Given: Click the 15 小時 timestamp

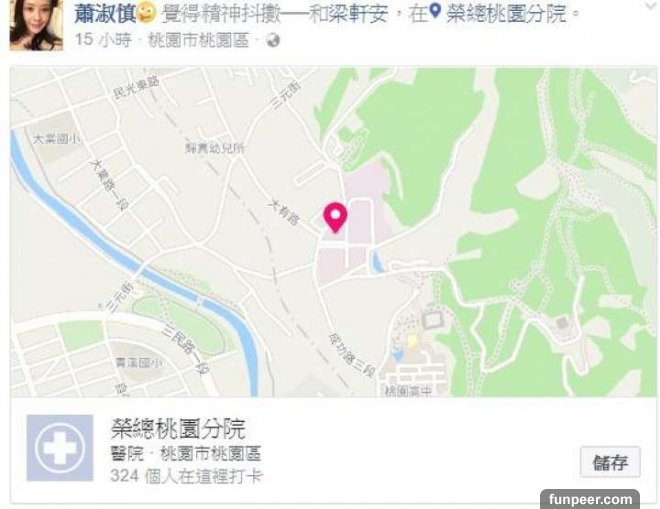Looking at the screenshot, I should point(103,40).
